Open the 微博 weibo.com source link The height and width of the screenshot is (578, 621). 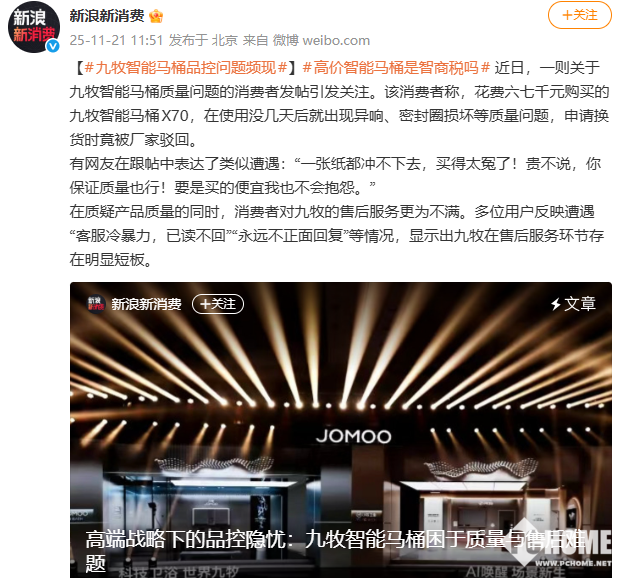(321, 40)
